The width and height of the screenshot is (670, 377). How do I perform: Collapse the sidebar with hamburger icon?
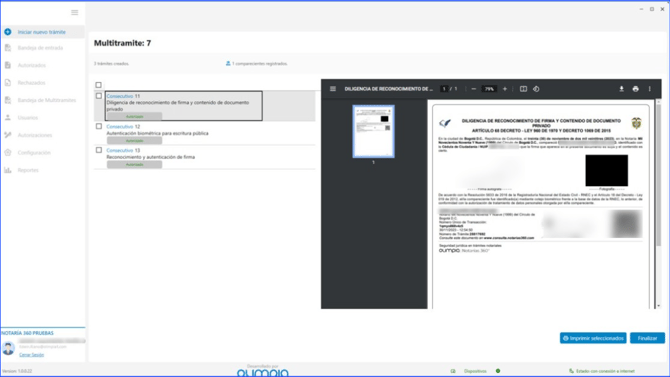74,12
